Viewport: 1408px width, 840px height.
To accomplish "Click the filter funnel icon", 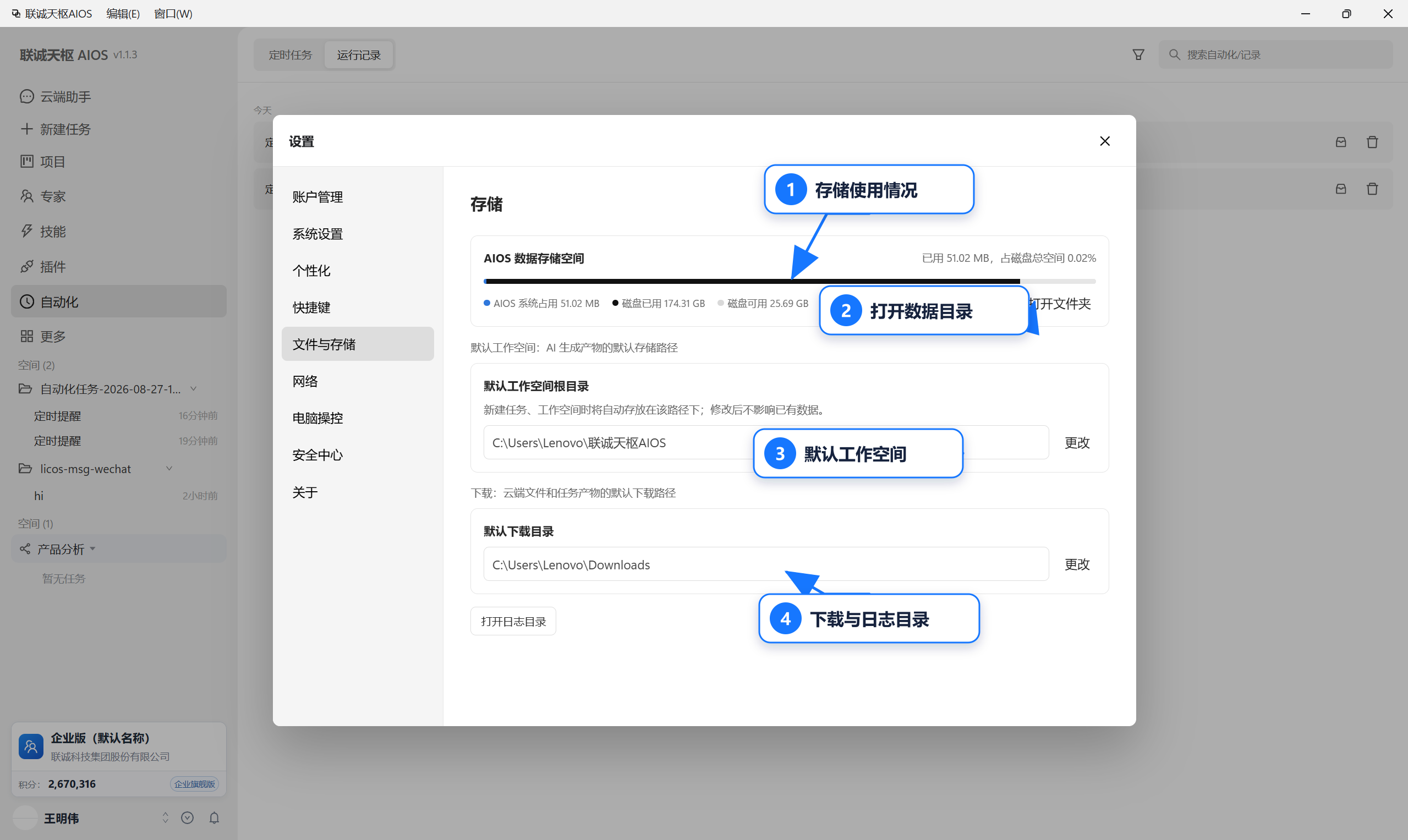I will 1138,55.
